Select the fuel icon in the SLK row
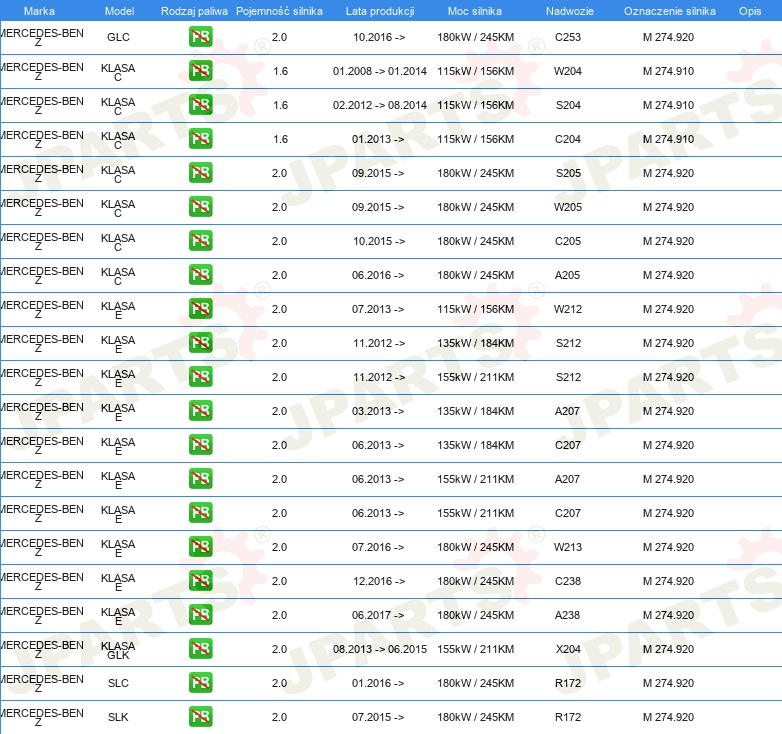This screenshot has width=782, height=734. (x=200, y=718)
